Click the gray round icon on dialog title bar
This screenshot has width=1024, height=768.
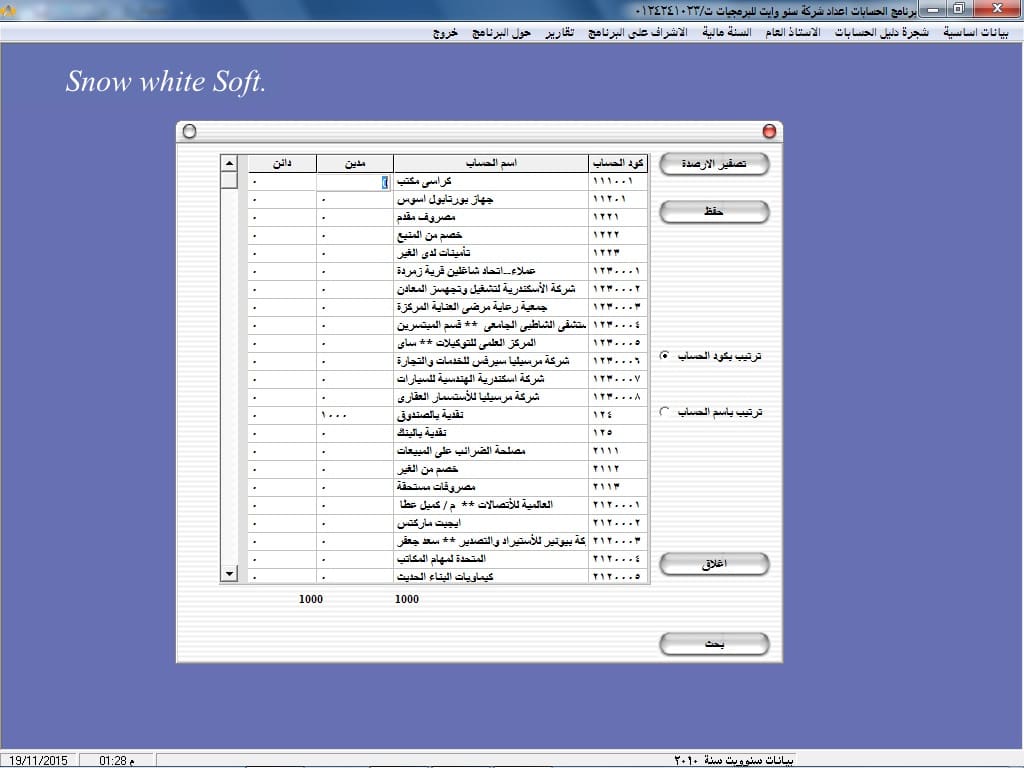coord(189,132)
